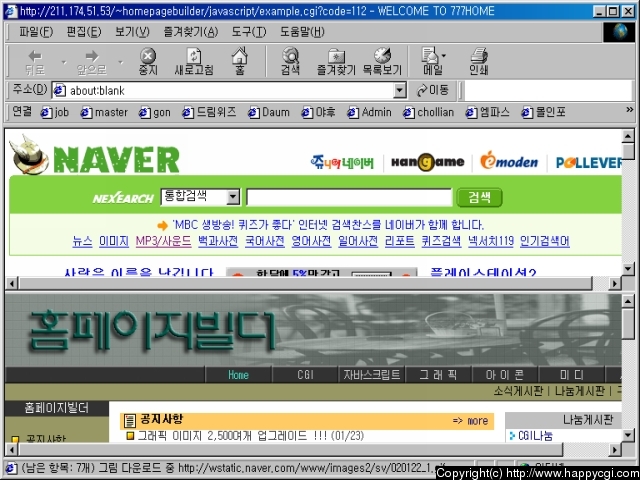Image resolution: width=640 pixels, height=480 pixels.
Task: Click the Forward (앞으로) toolbar button
Action: point(92,62)
